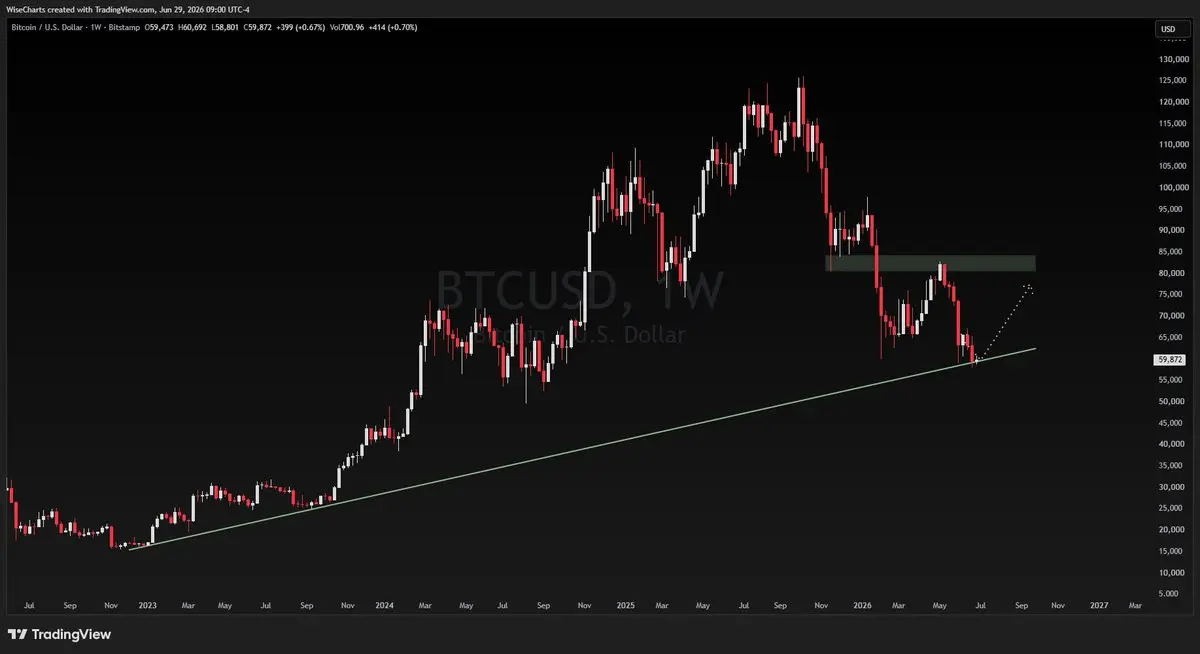The image size is (1200, 654).
Task: Click the volume reading Vol700.96
Action: (x=347, y=27)
